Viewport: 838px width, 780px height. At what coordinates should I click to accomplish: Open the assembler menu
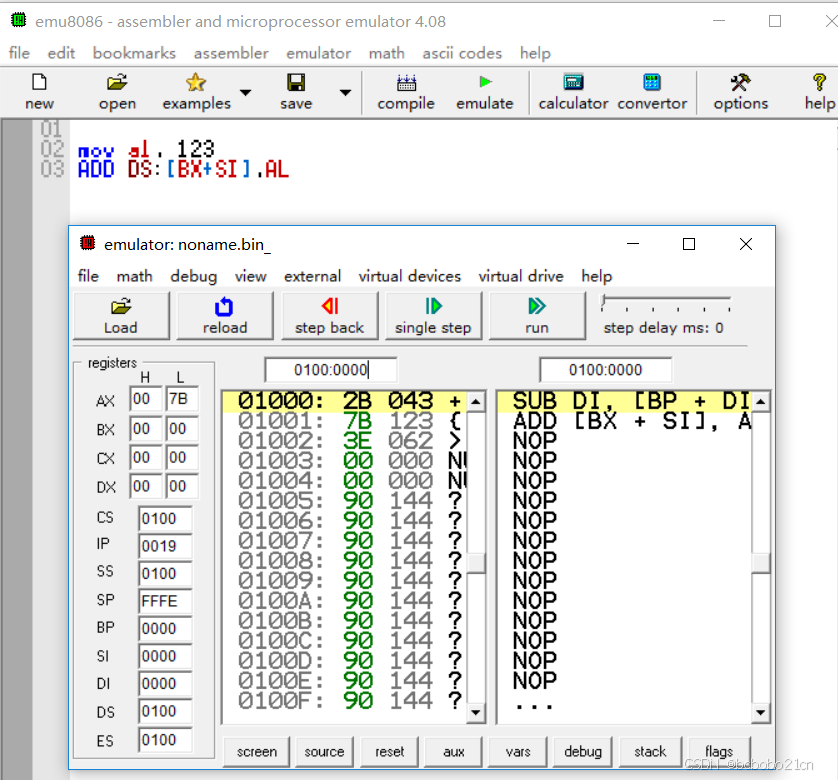231,53
